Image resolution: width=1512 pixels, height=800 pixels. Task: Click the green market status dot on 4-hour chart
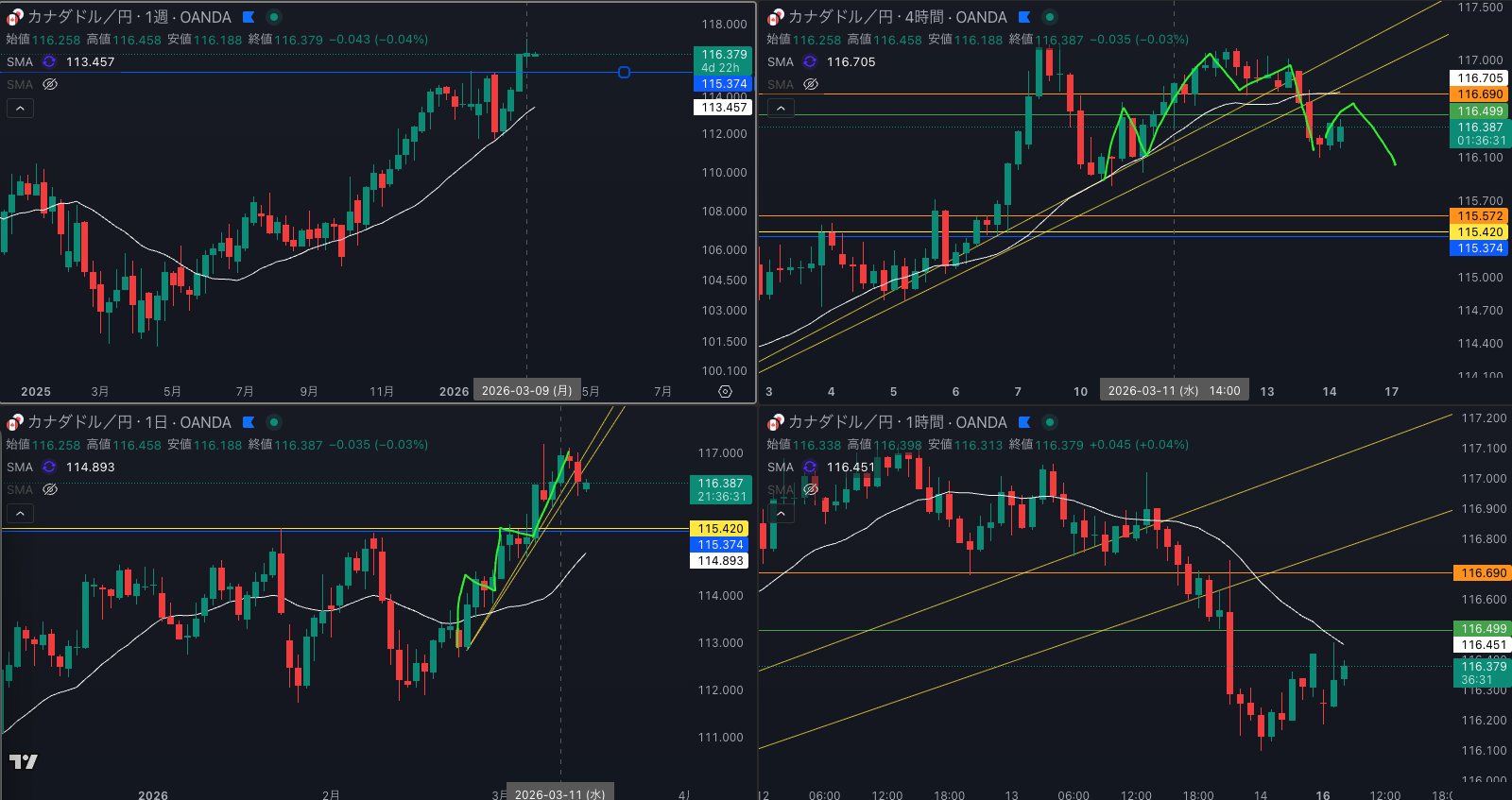click(x=1050, y=17)
